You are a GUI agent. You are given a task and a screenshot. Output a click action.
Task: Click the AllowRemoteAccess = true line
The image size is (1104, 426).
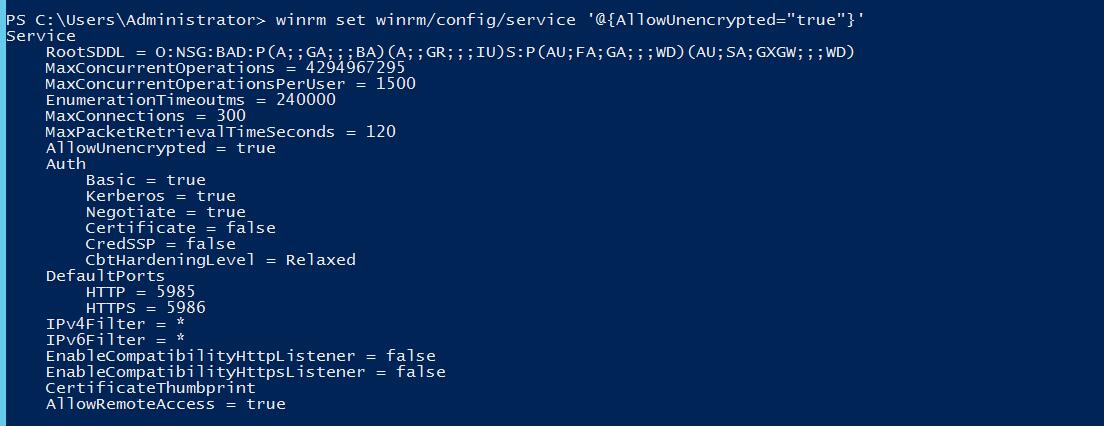point(165,404)
